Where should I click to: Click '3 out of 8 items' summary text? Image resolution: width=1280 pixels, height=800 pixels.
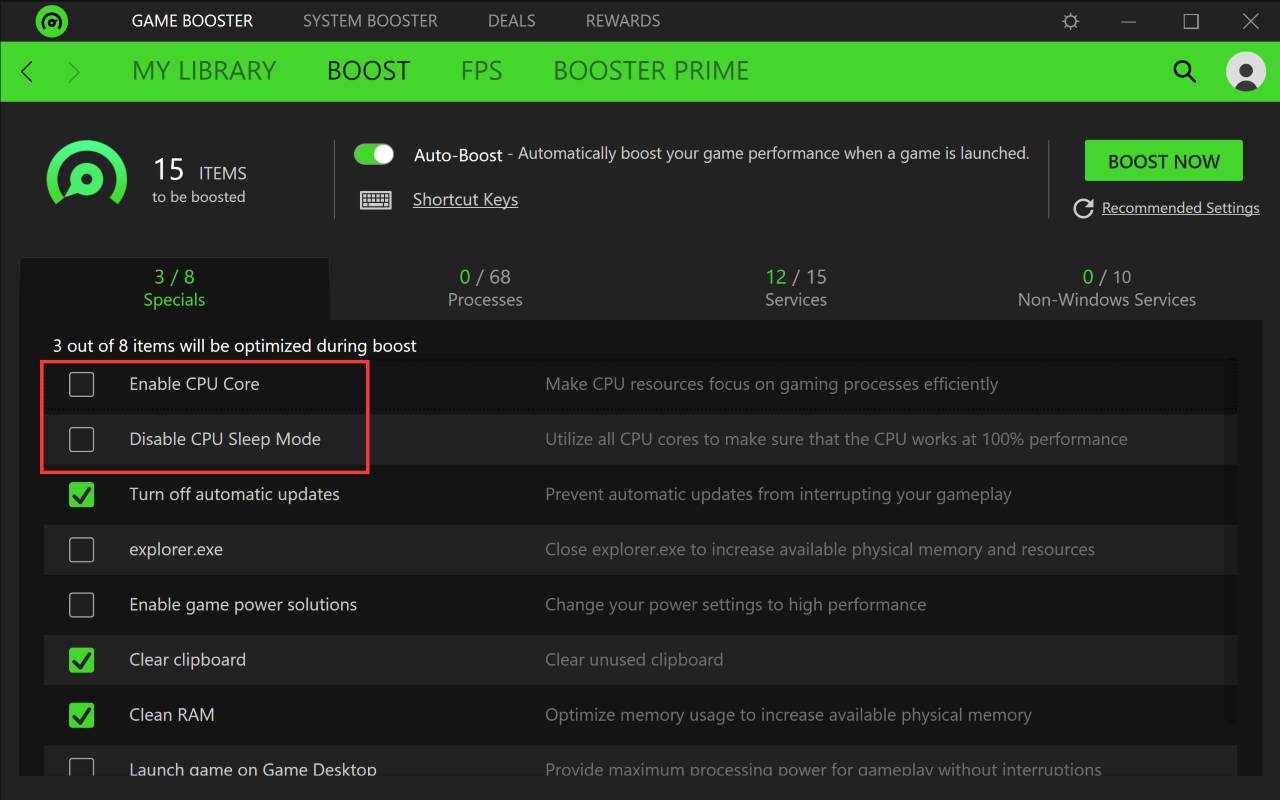click(x=235, y=346)
